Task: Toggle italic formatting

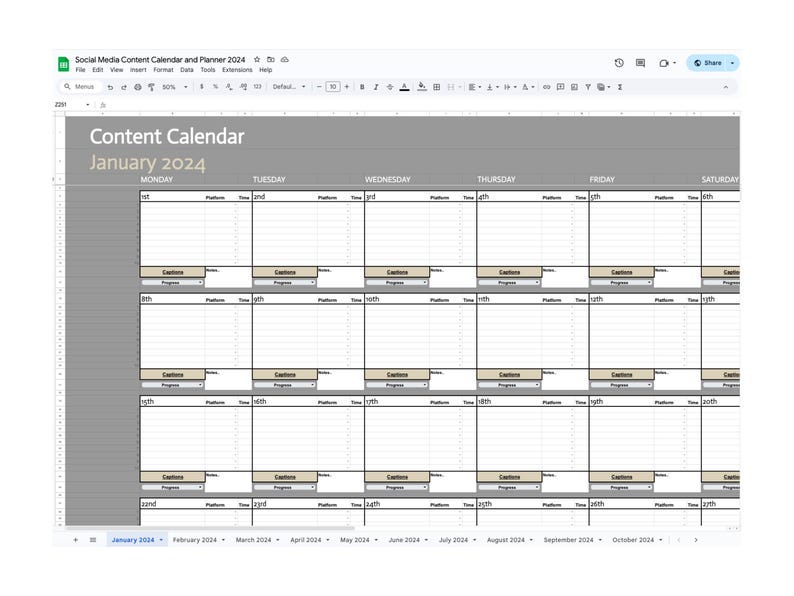Action: tap(376, 87)
